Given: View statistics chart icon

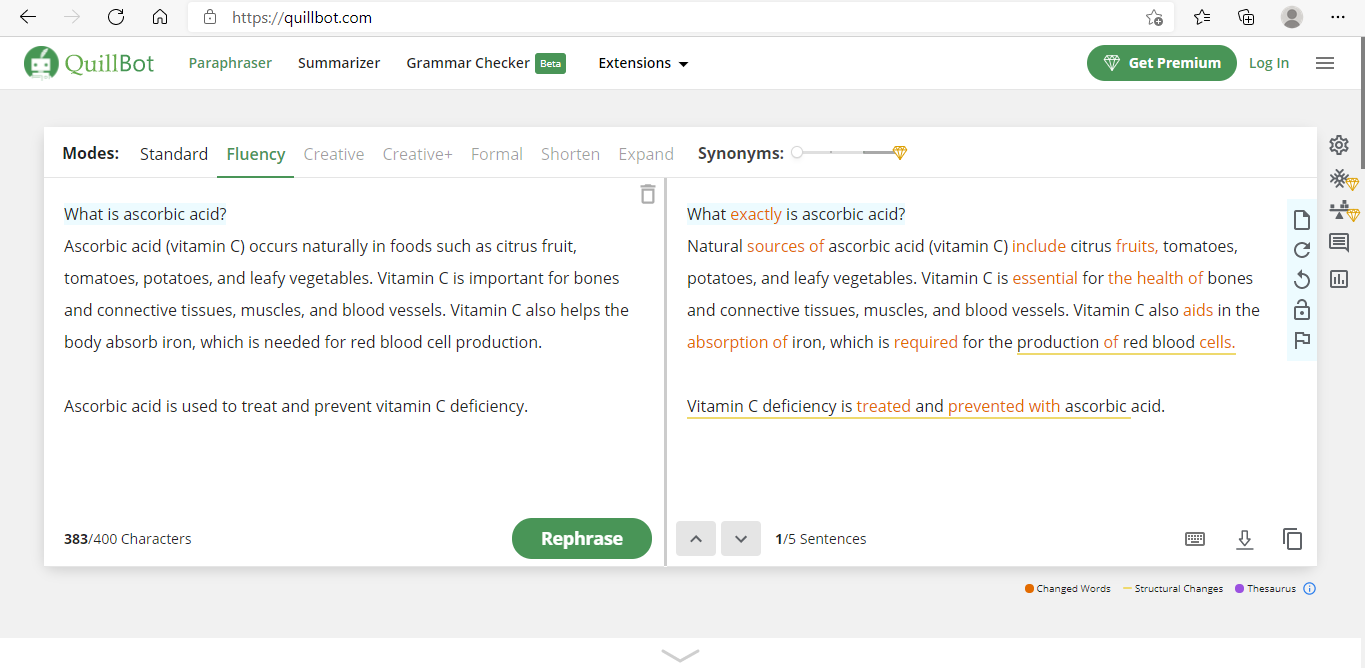Looking at the screenshot, I should 1339,279.
